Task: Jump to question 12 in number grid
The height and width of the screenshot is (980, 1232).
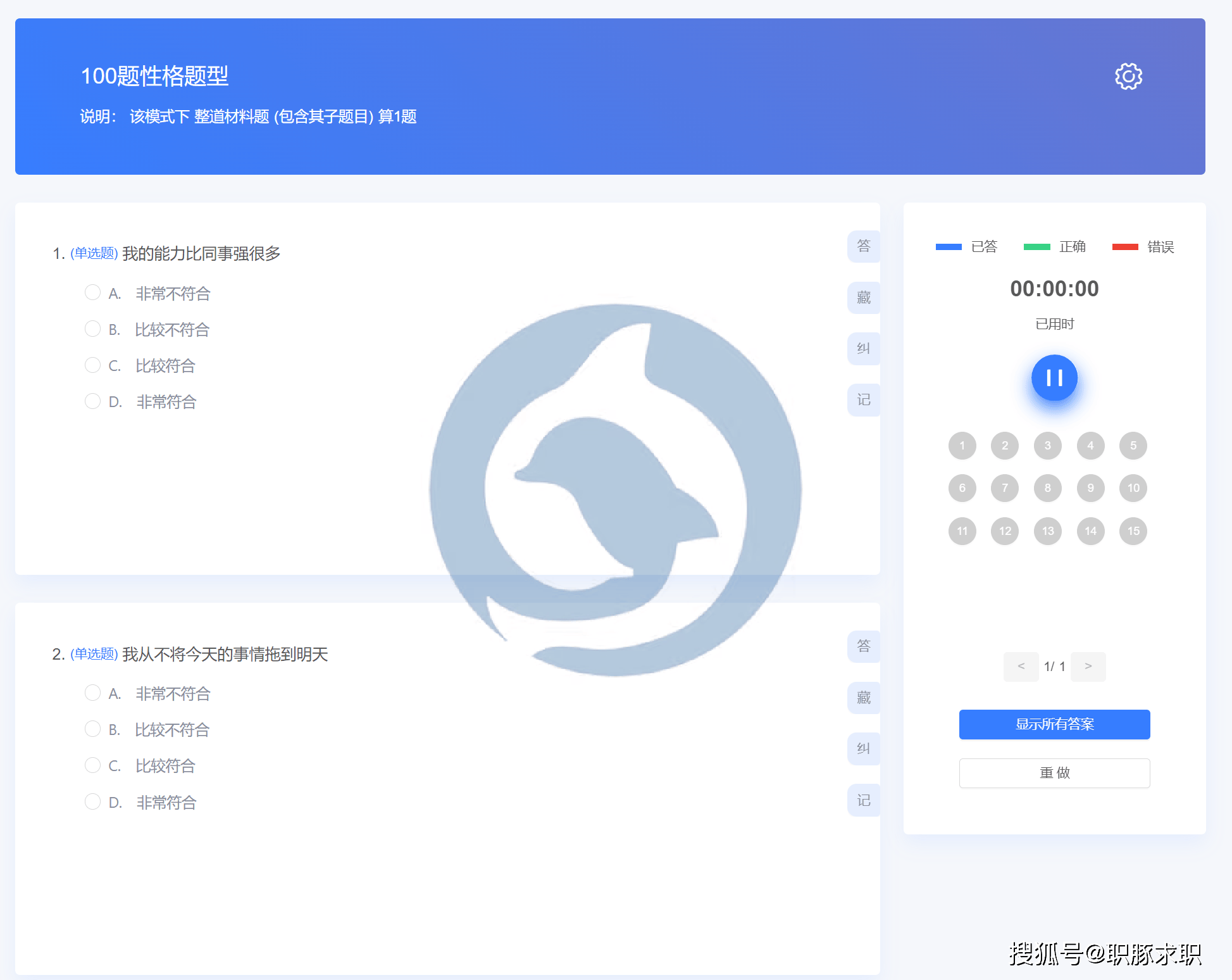Action: click(1005, 531)
